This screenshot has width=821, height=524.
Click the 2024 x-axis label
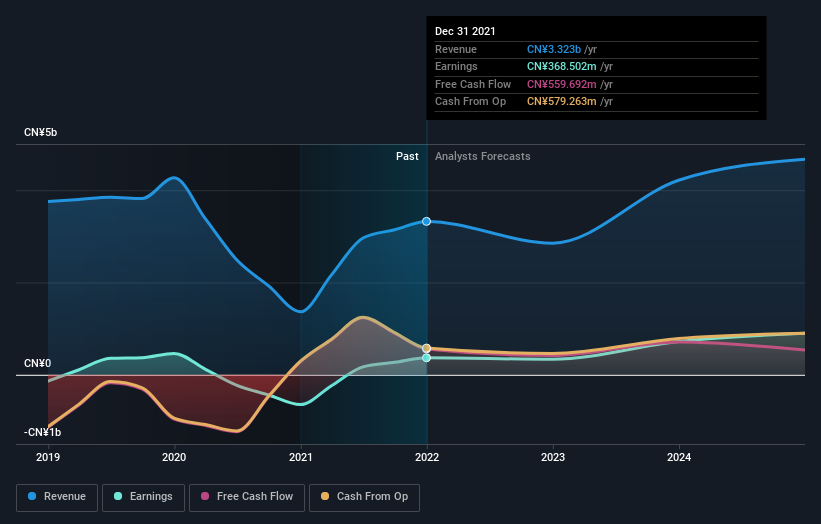pos(679,457)
